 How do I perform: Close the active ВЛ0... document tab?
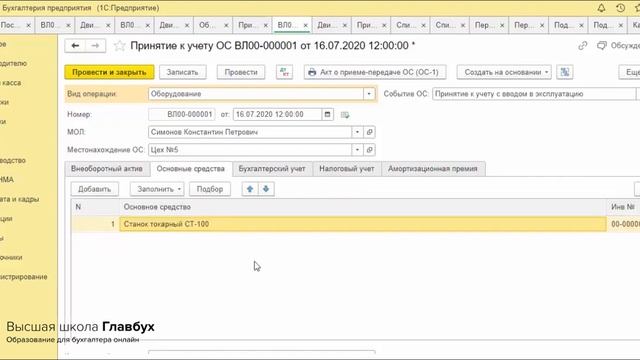click(305, 25)
